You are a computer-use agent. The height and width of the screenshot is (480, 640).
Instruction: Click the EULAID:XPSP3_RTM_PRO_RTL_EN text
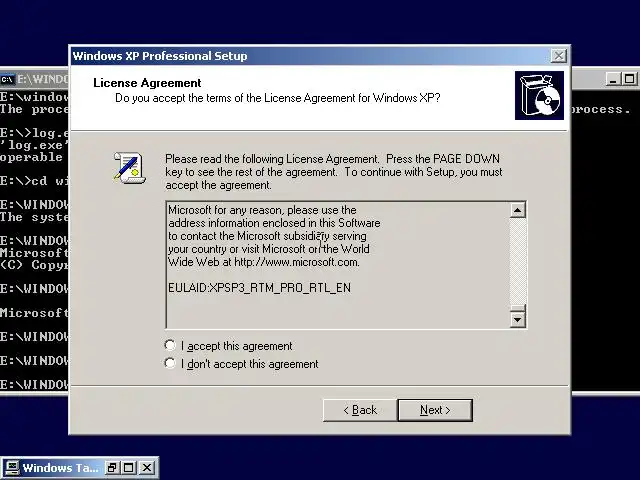click(260, 288)
